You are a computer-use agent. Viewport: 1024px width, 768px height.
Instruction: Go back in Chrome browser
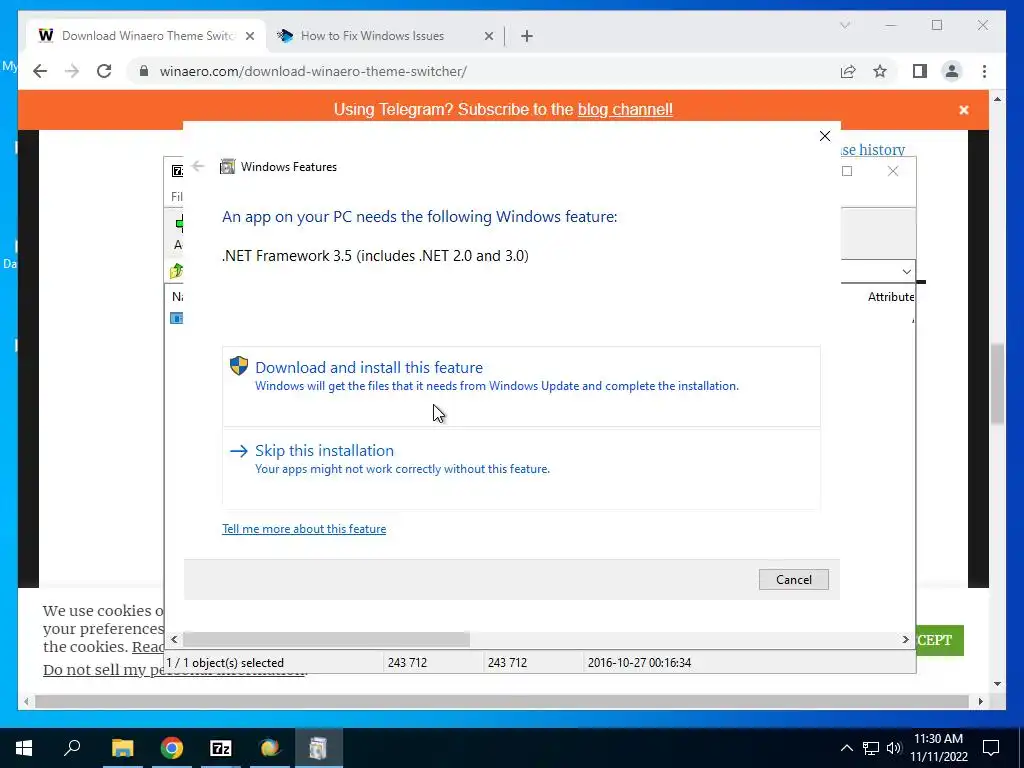(x=40, y=71)
